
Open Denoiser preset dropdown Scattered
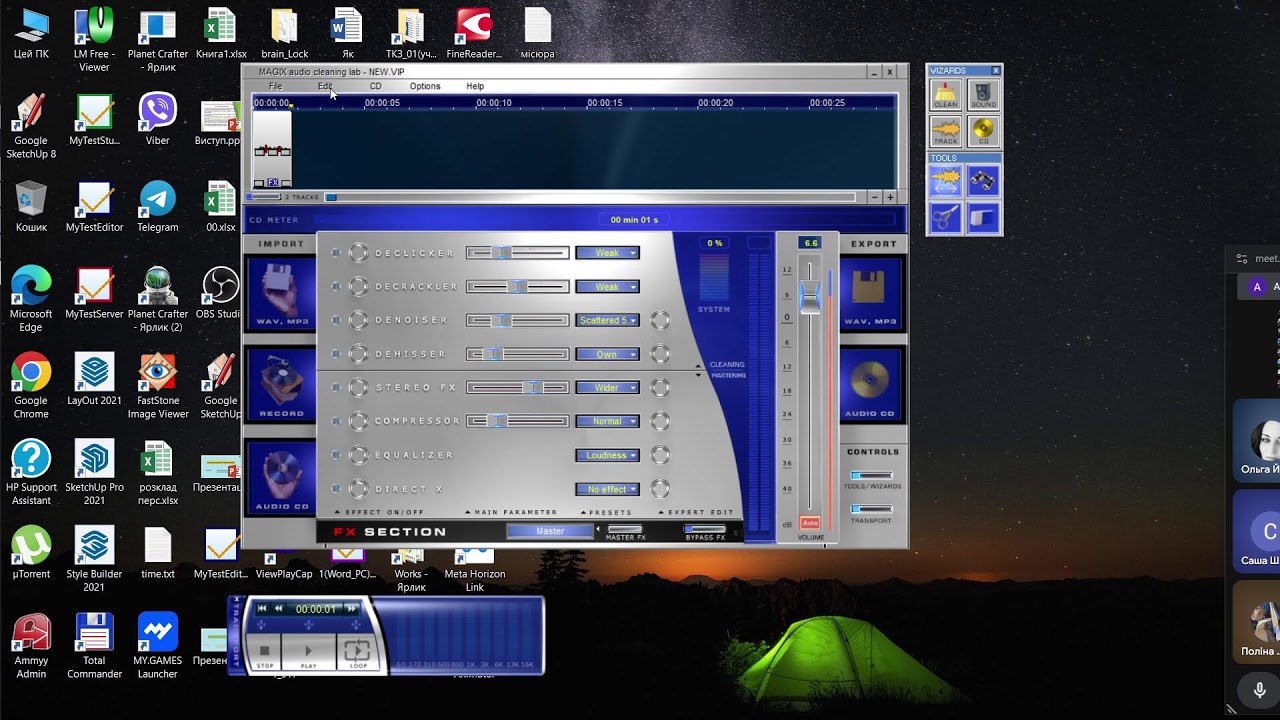(607, 320)
